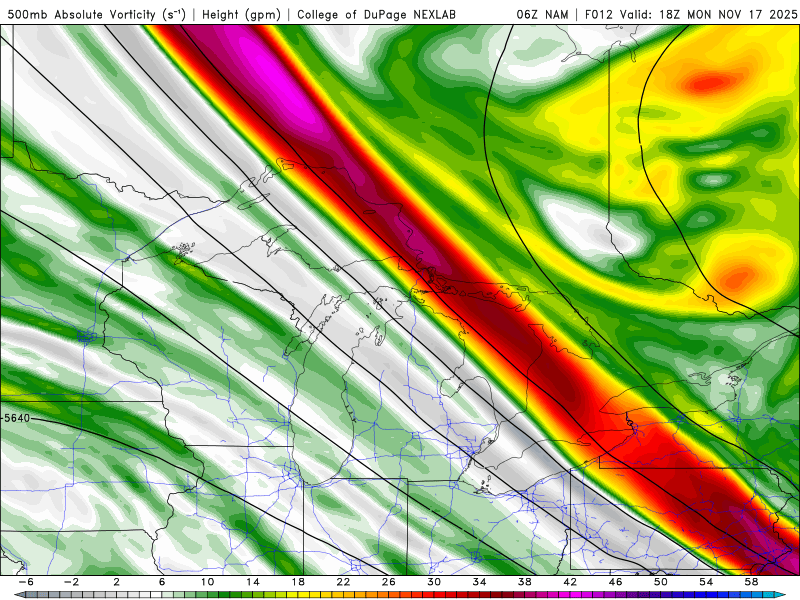Click the '6' color scale value
The image size is (800, 600).
coord(162,582)
